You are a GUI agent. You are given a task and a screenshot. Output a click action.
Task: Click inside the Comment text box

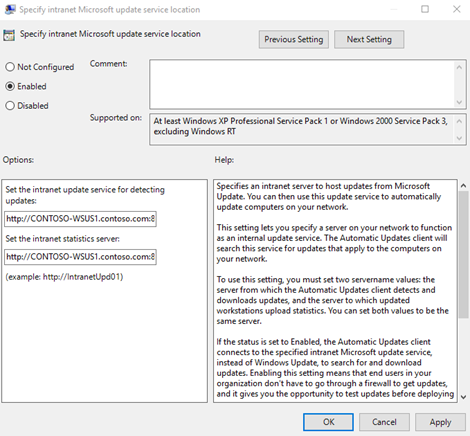pyautogui.click(x=302, y=84)
